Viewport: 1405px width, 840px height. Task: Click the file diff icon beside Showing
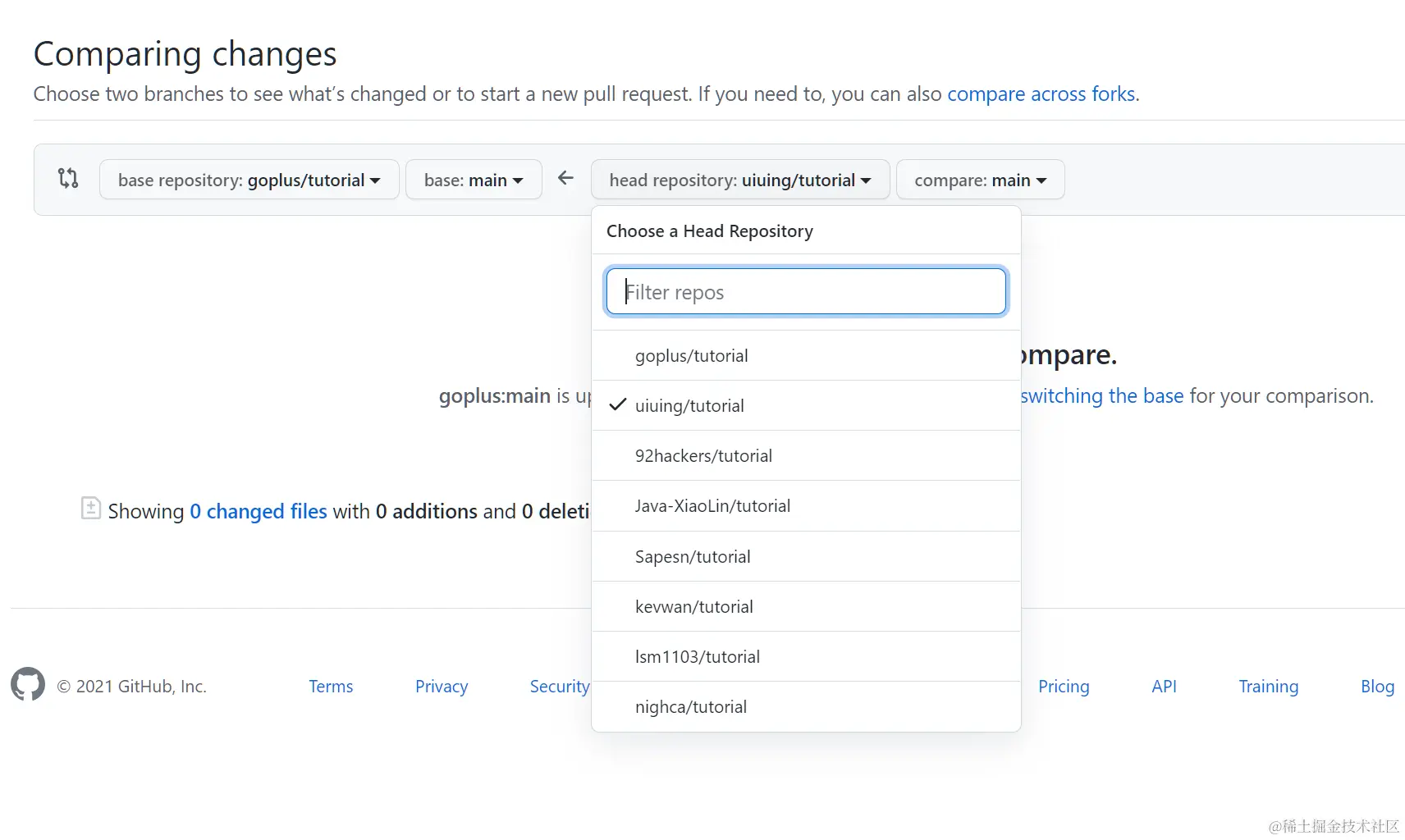91,509
